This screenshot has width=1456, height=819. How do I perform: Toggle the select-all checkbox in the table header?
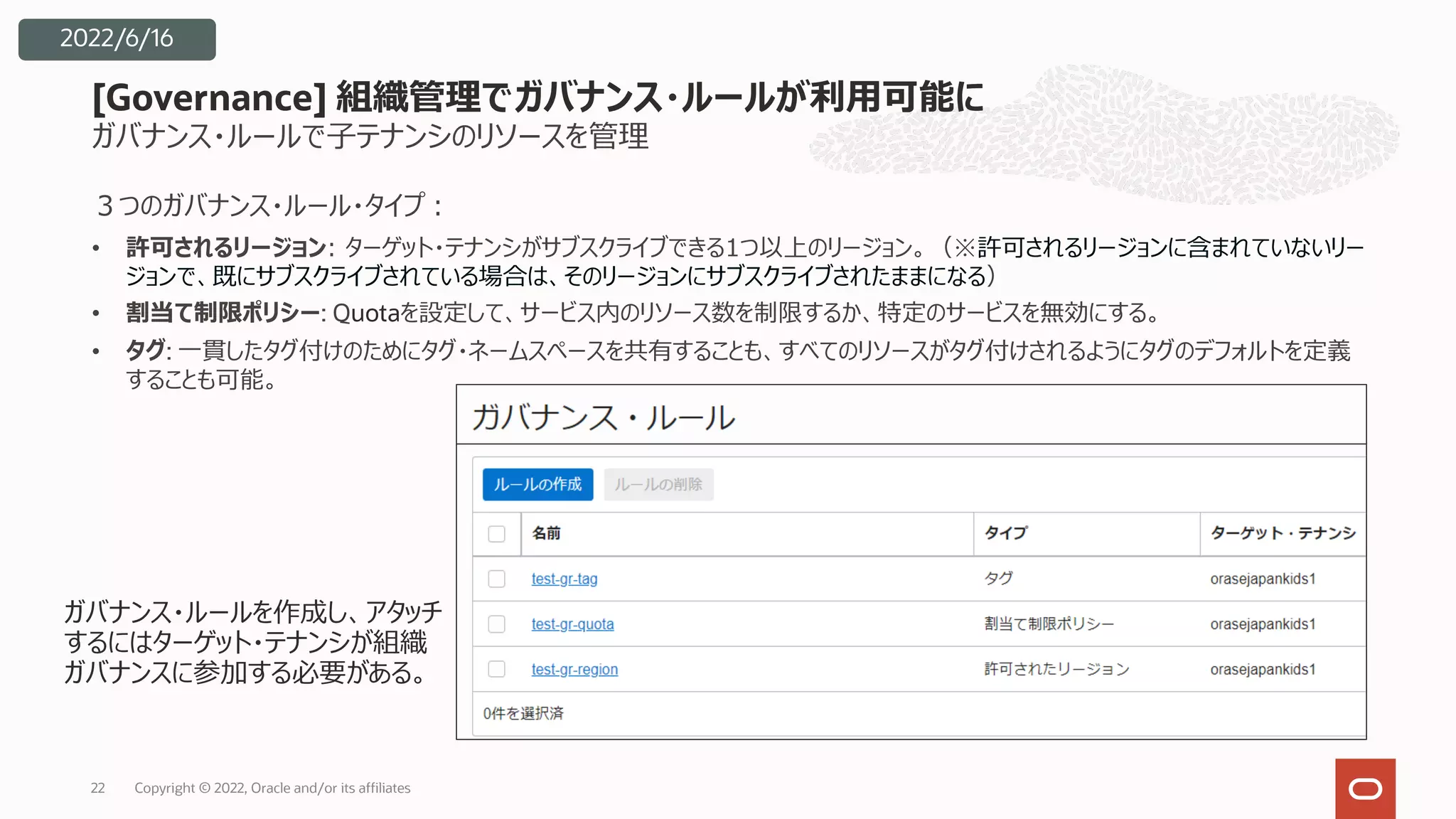(x=497, y=534)
